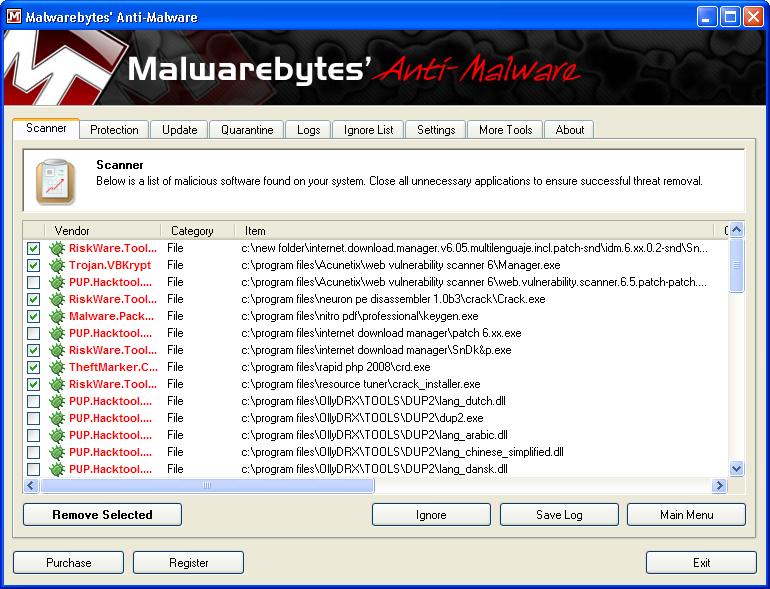Click bug icon in idm.6.xx first row
The width and height of the screenshot is (770, 589).
pyautogui.click(x=57, y=249)
